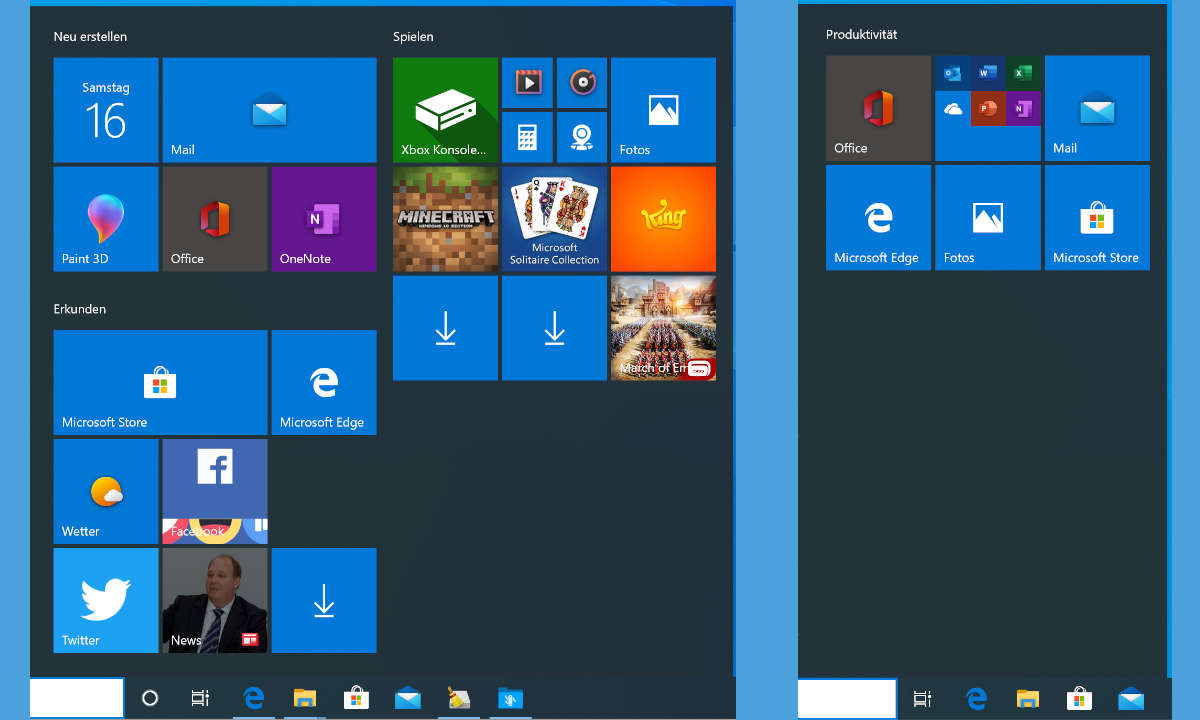Click the Spielen group header
The height and width of the screenshot is (720, 1200).
coord(413,37)
